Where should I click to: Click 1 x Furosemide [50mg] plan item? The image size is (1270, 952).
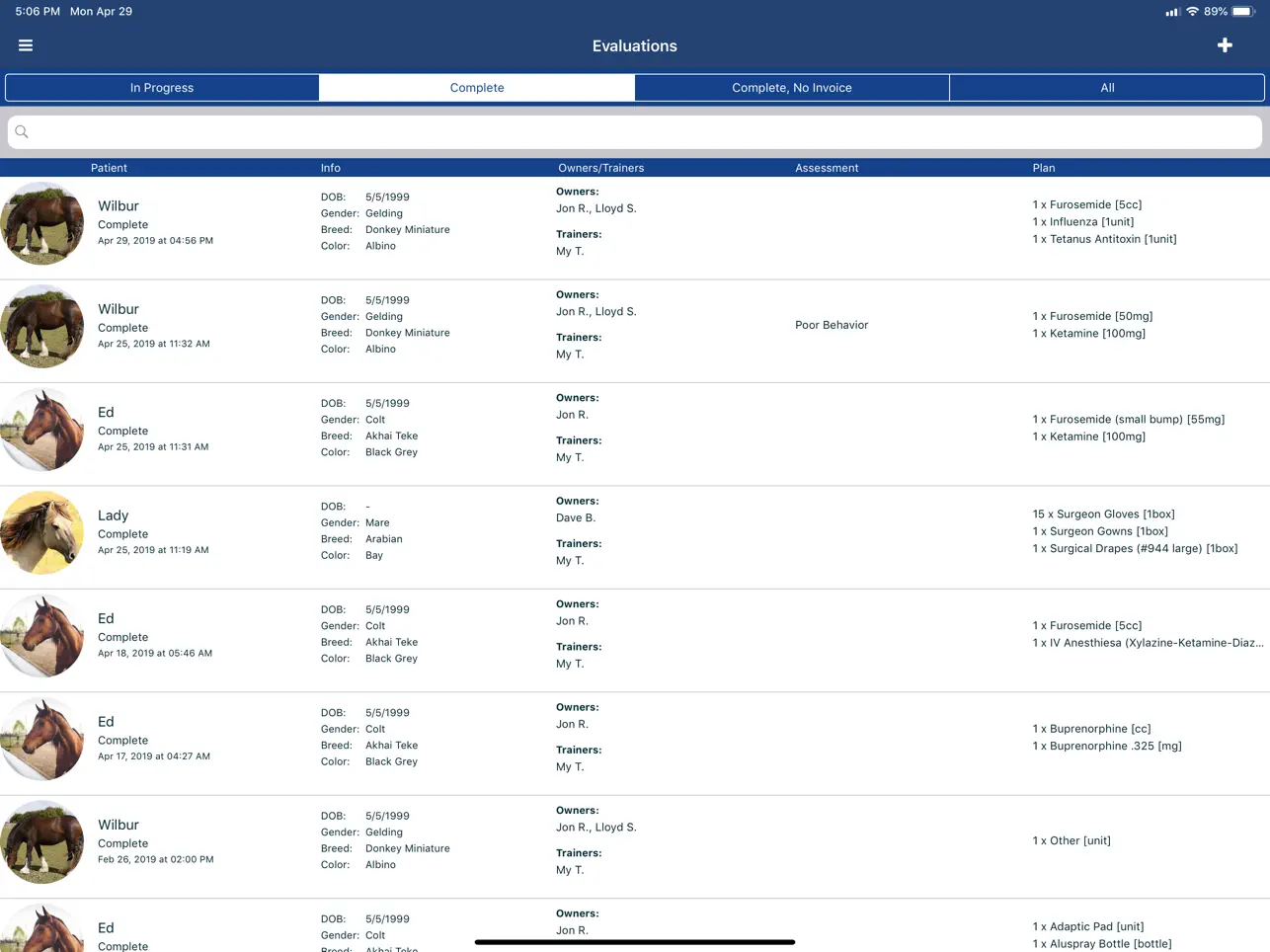point(1093,316)
